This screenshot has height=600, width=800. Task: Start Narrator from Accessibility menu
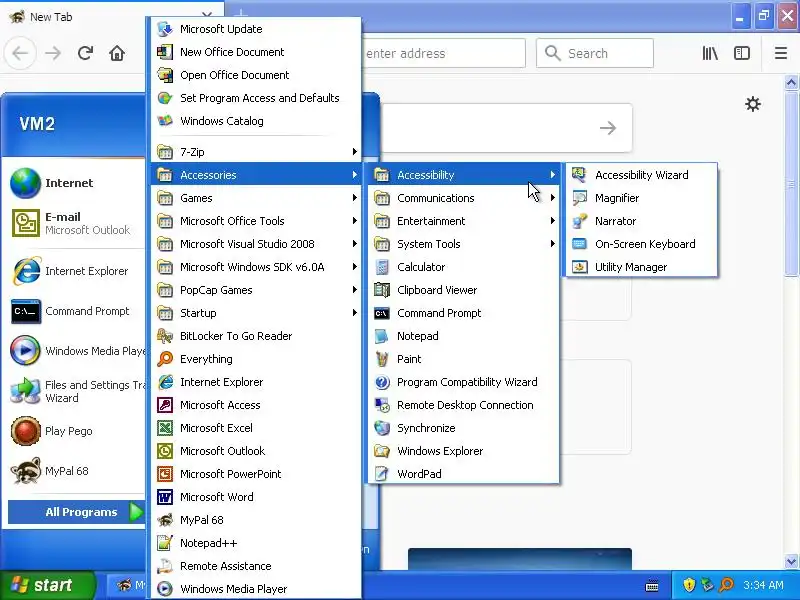tap(641, 221)
